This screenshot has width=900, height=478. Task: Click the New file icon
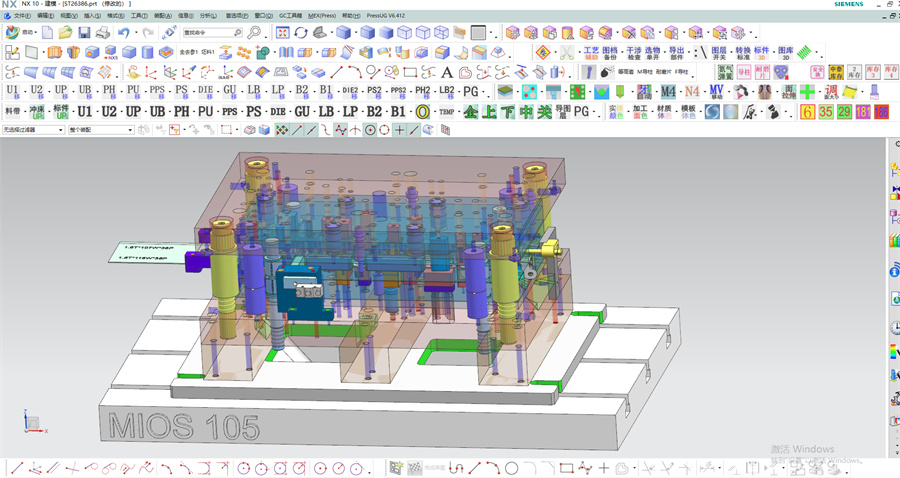coord(47,33)
